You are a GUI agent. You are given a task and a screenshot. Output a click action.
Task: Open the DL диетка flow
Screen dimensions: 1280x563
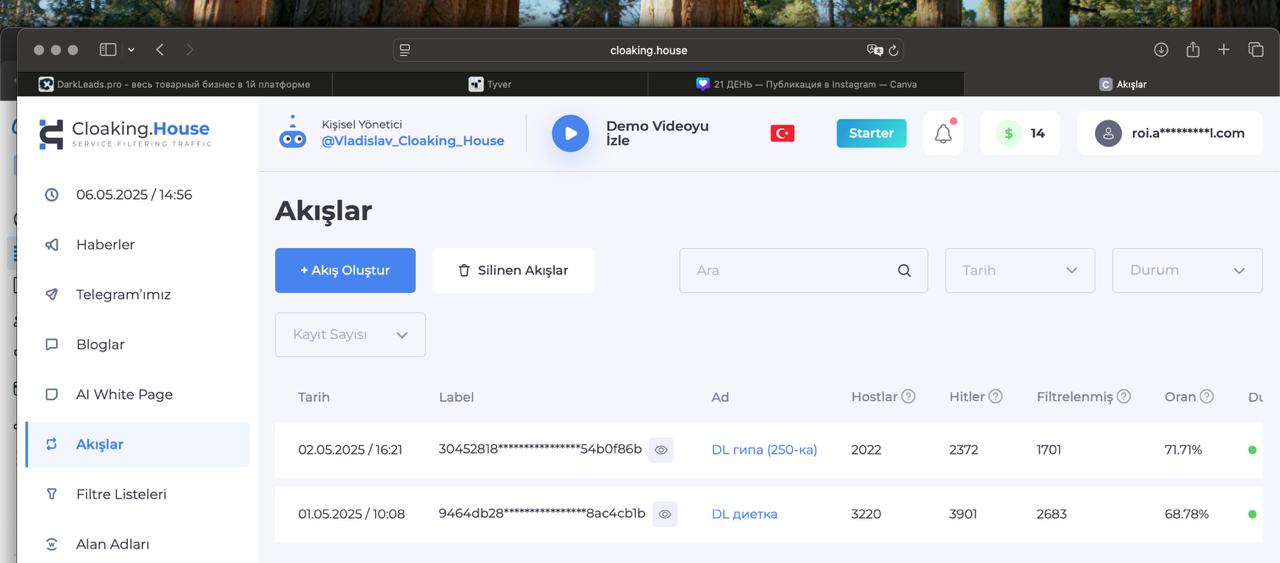tap(744, 514)
